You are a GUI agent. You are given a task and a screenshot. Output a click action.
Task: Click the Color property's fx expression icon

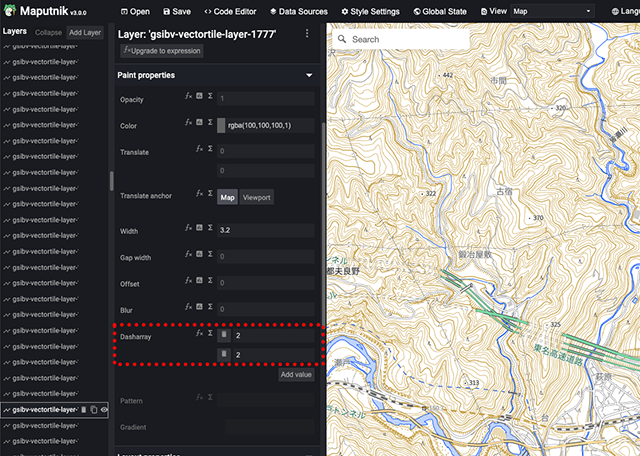(188, 122)
